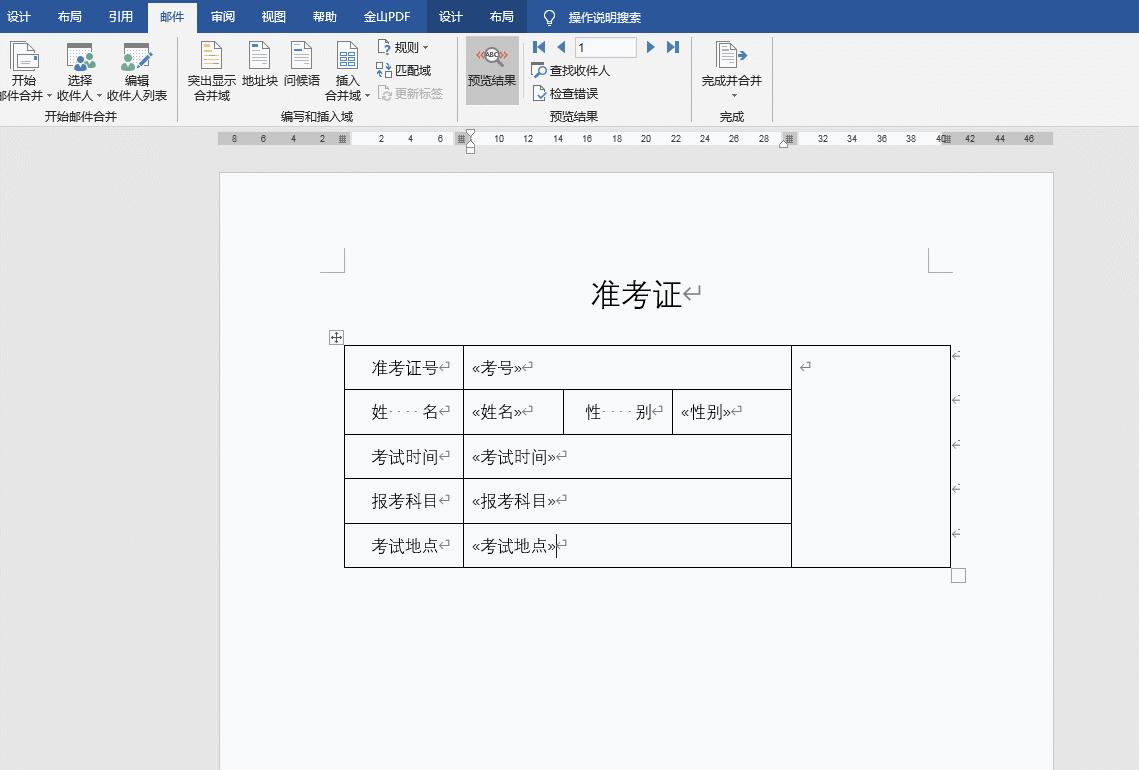Switch to the Review (审阅) tab
This screenshot has width=1139, height=770.
pyautogui.click(x=222, y=16)
